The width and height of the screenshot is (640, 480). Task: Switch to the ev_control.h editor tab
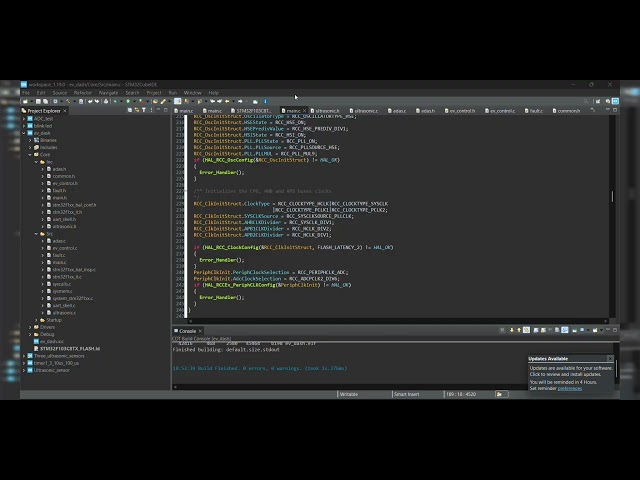(x=460, y=111)
